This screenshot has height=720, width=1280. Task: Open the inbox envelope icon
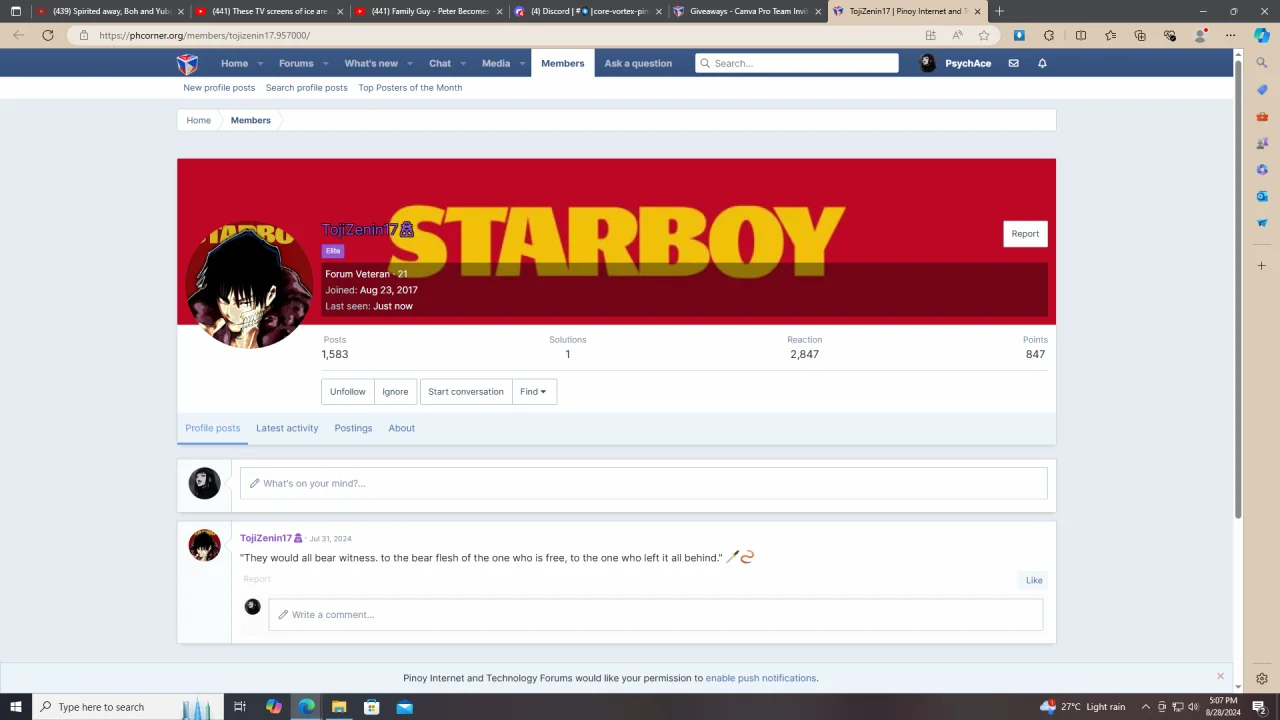(x=1013, y=63)
